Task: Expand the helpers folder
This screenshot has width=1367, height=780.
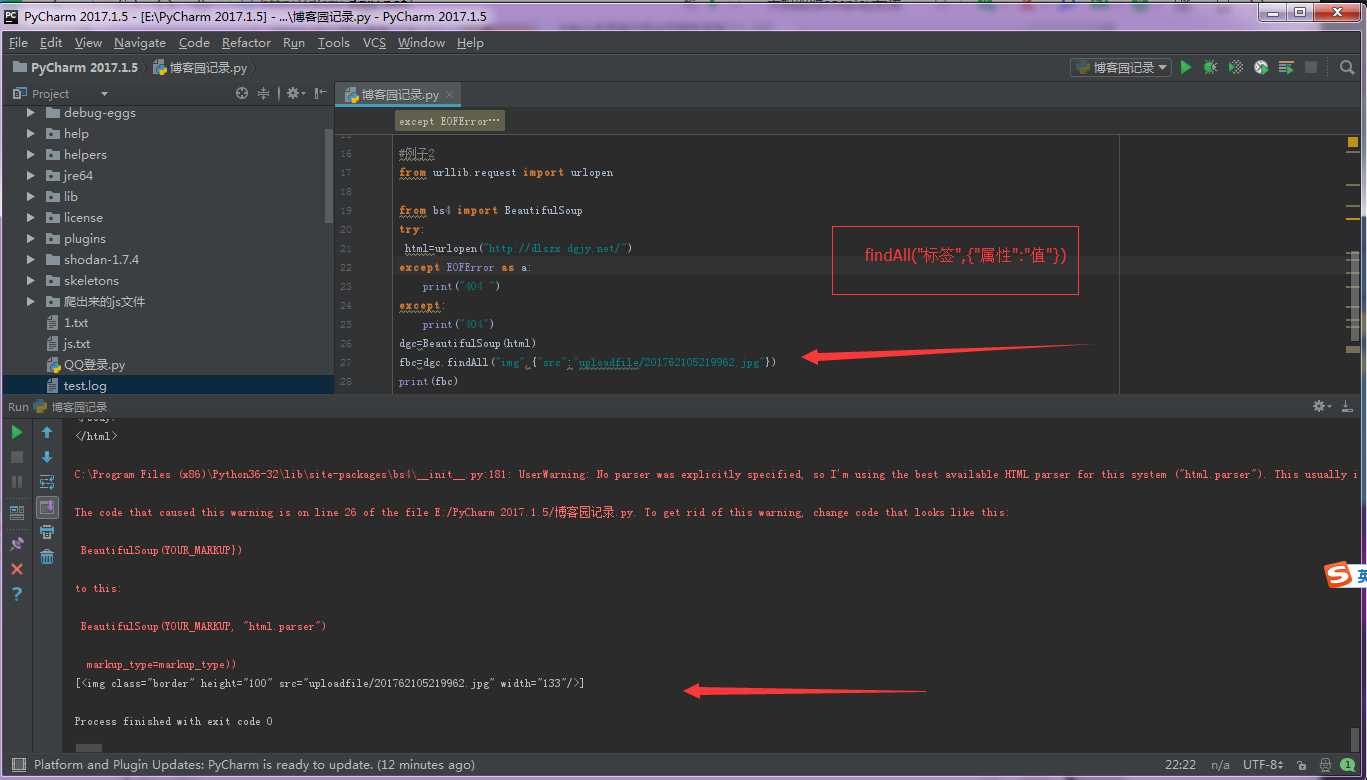Action: pos(30,155)
